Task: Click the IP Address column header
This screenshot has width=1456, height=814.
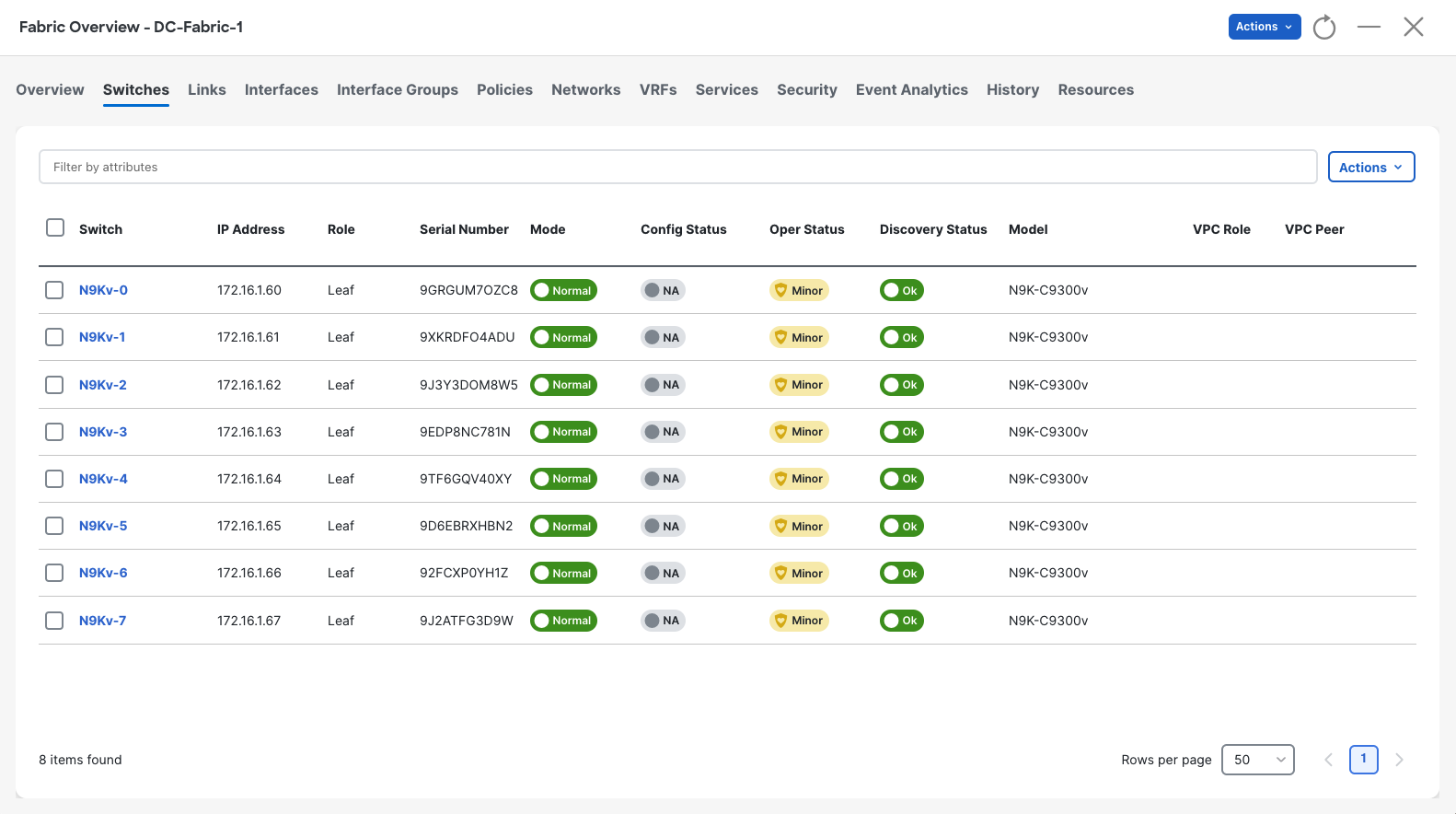Action: click(251, 229)
